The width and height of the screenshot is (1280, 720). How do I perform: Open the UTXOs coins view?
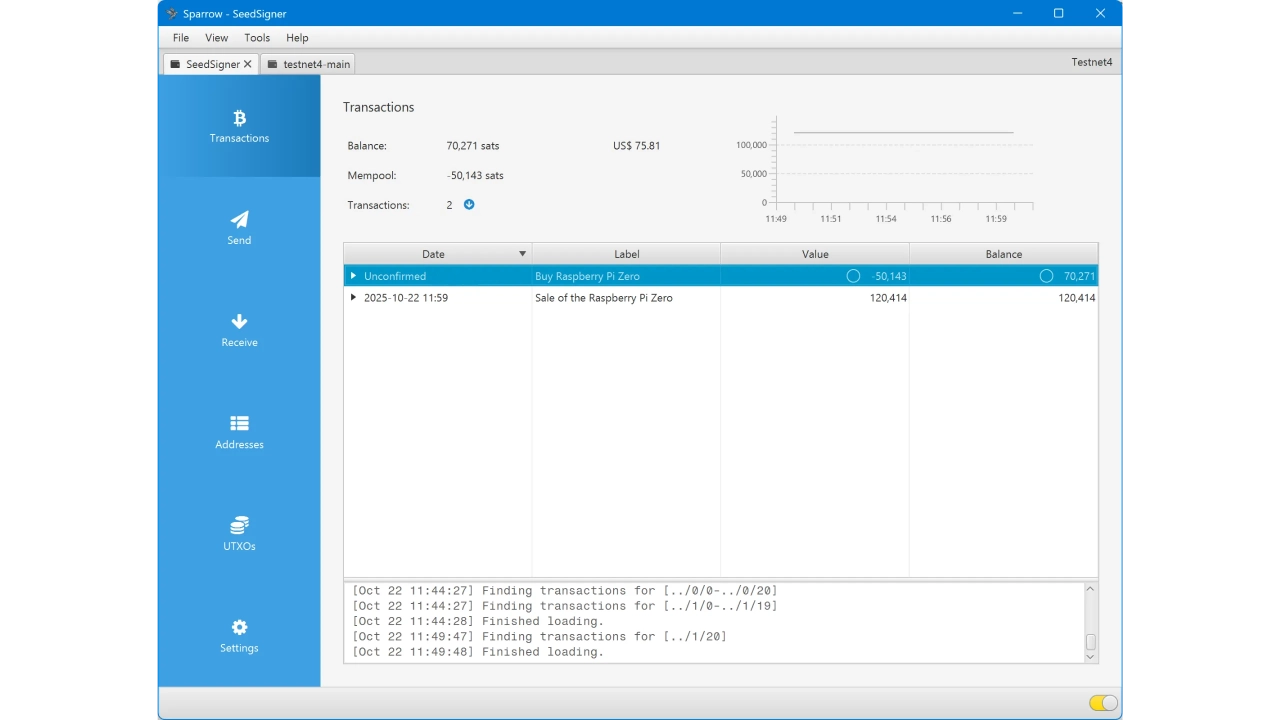point(239,534)
